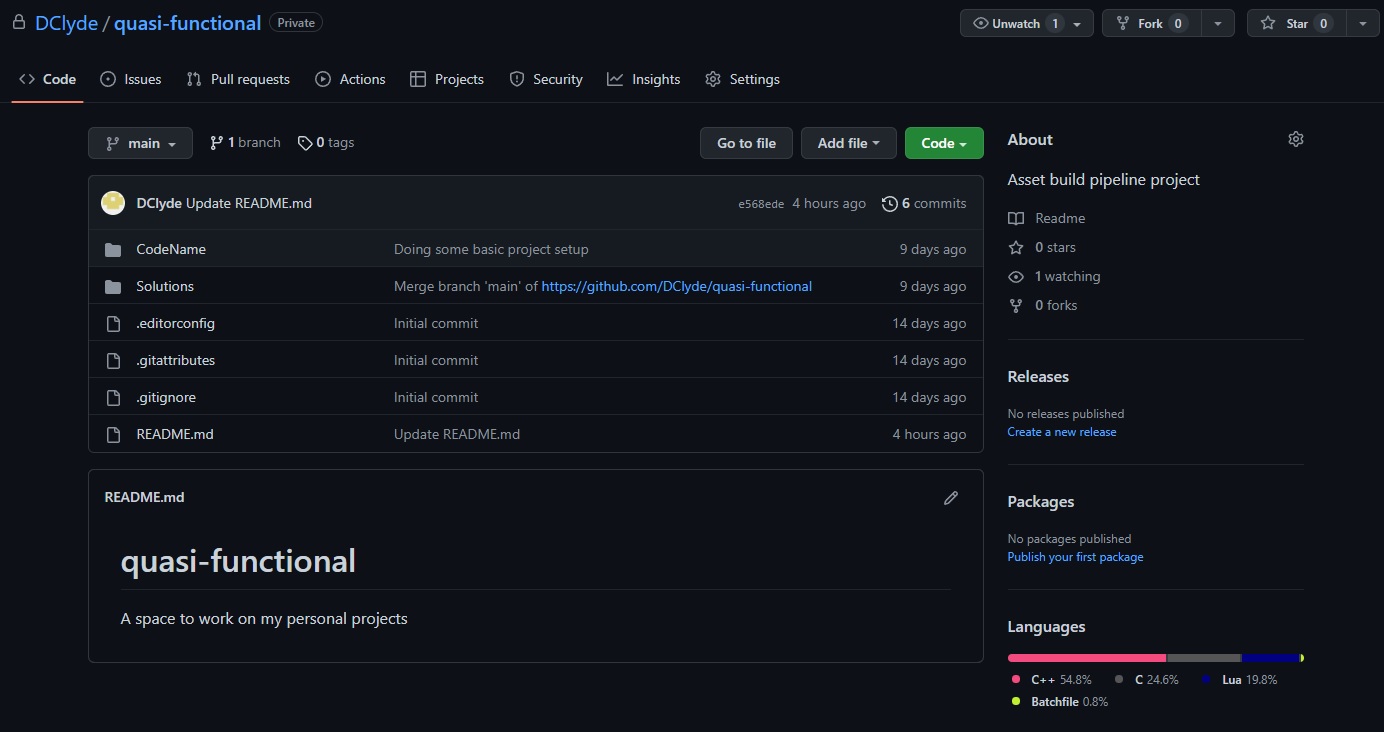Open the Star lists dropdown arrow

point(1362,23)
